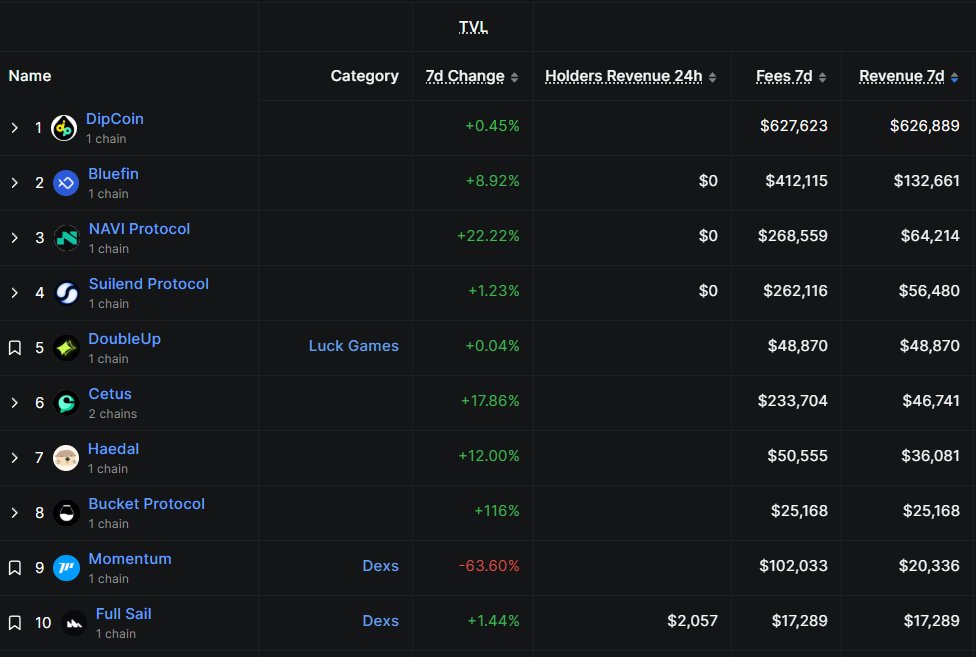
Task: Select the +8.92% change value
Action: 492,181
